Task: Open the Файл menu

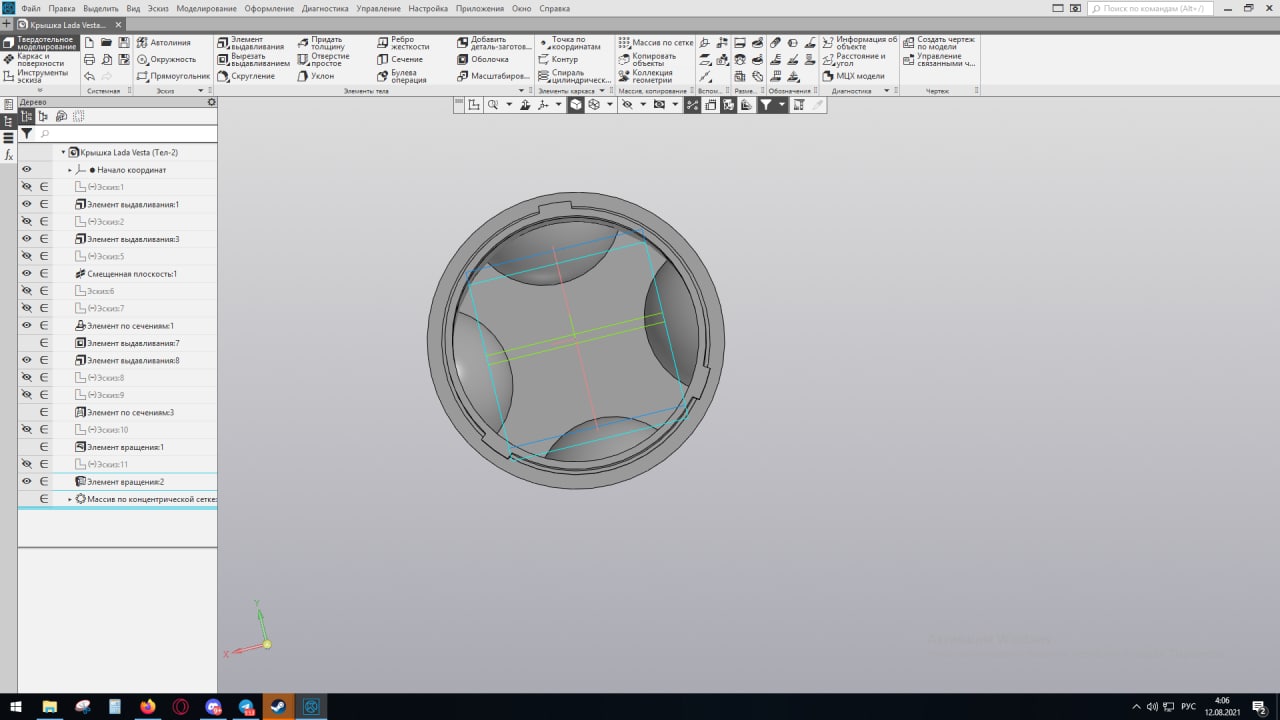Action: [31, 8]
